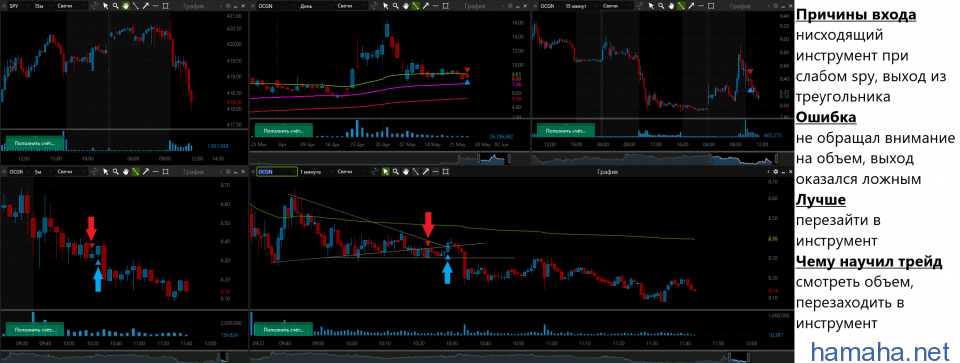The image size is (960, 363).
Task: Activate pointer tool in OCGN 1 минута chart
Action: pyautogui.click(x=385, y=171)
